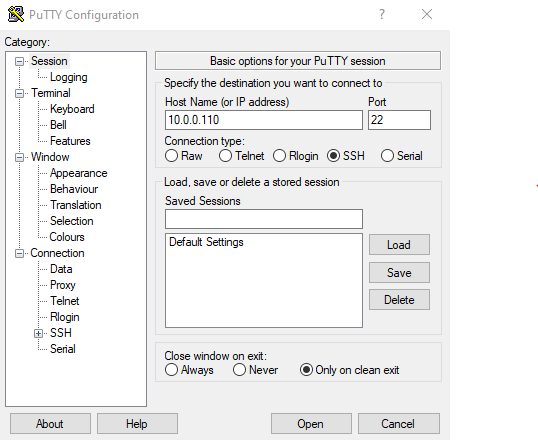Click the question mark help button
Screen dimensions: 538x440
coord(382,14)
